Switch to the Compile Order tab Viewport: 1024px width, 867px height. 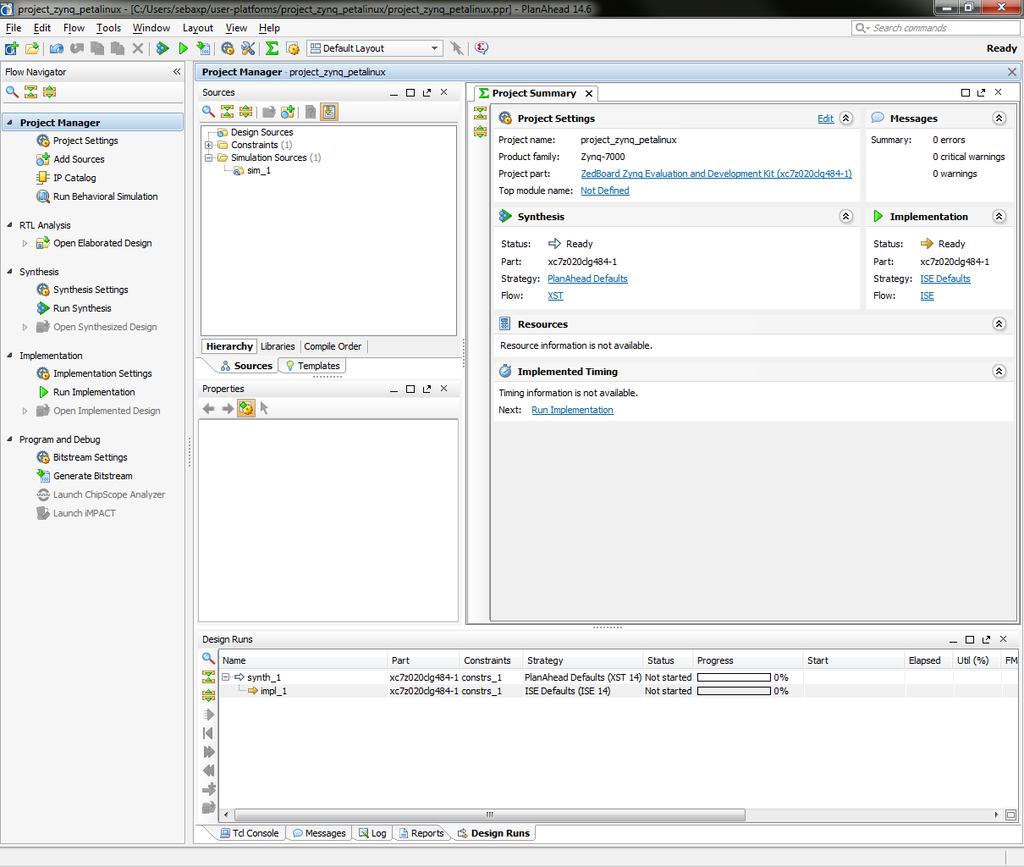click(332, 346)
